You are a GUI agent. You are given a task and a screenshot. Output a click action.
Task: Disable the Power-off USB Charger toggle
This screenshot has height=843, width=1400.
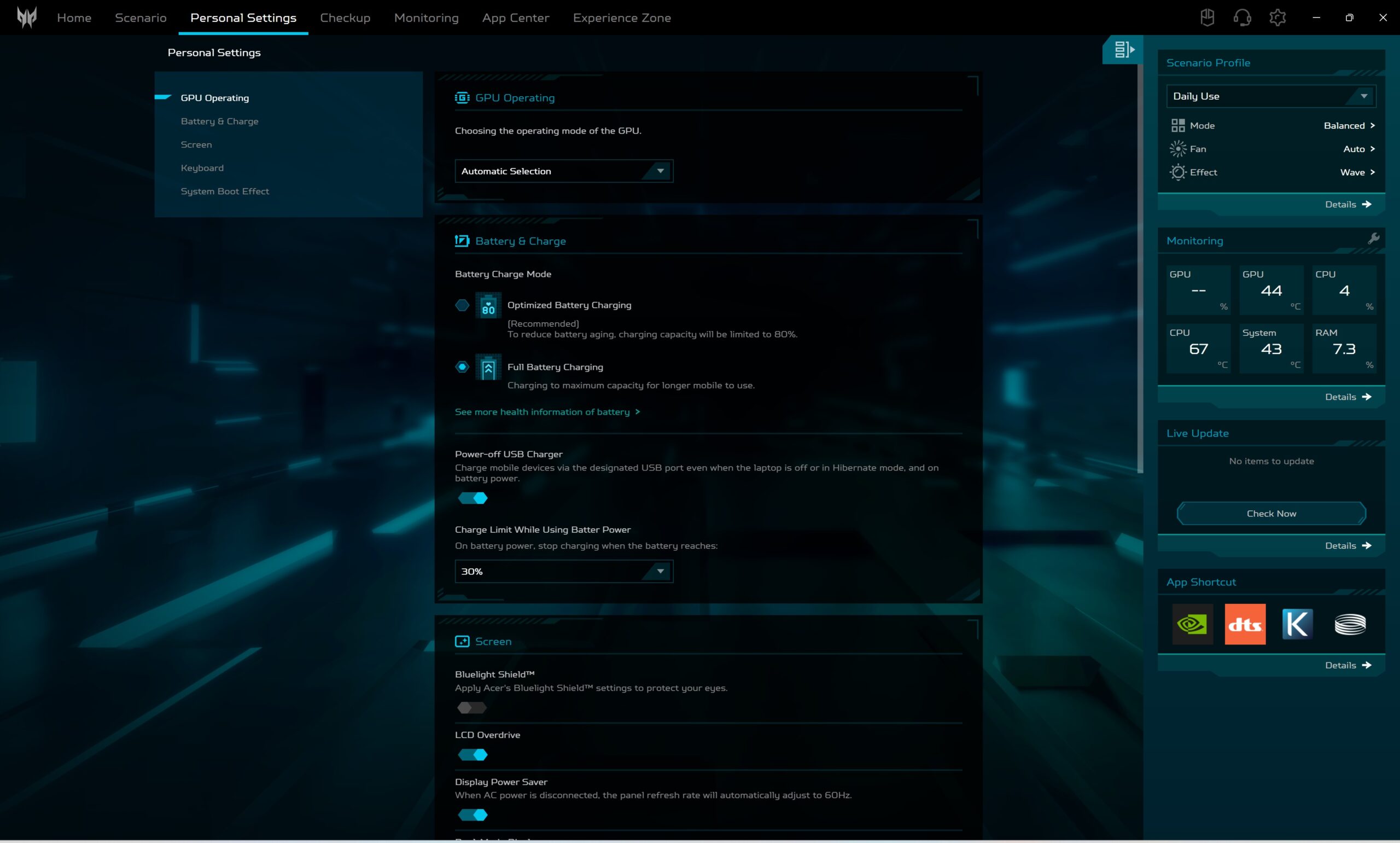(472, 498)
